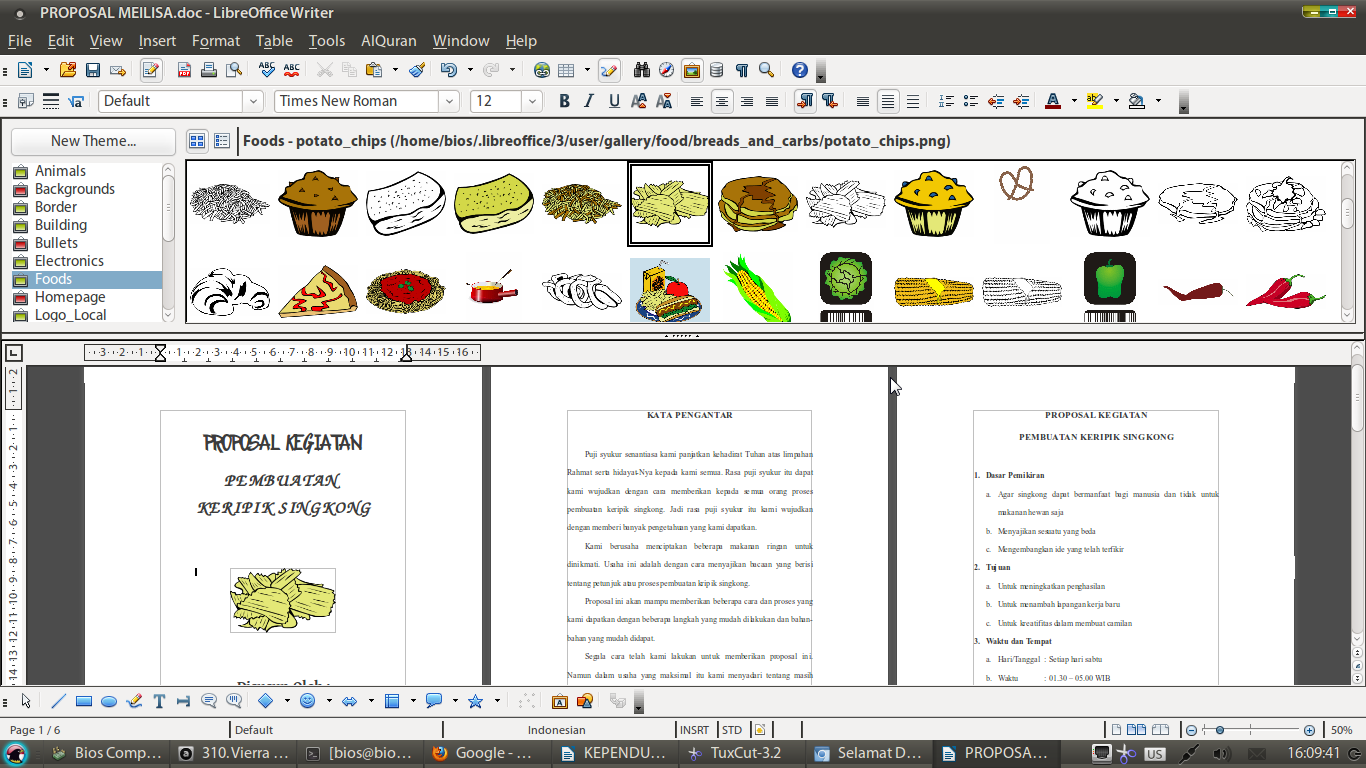The width and height of the screenshot is (1366, 768).
Task: Turn on bulleted list
Action: [x=971, y=101]
